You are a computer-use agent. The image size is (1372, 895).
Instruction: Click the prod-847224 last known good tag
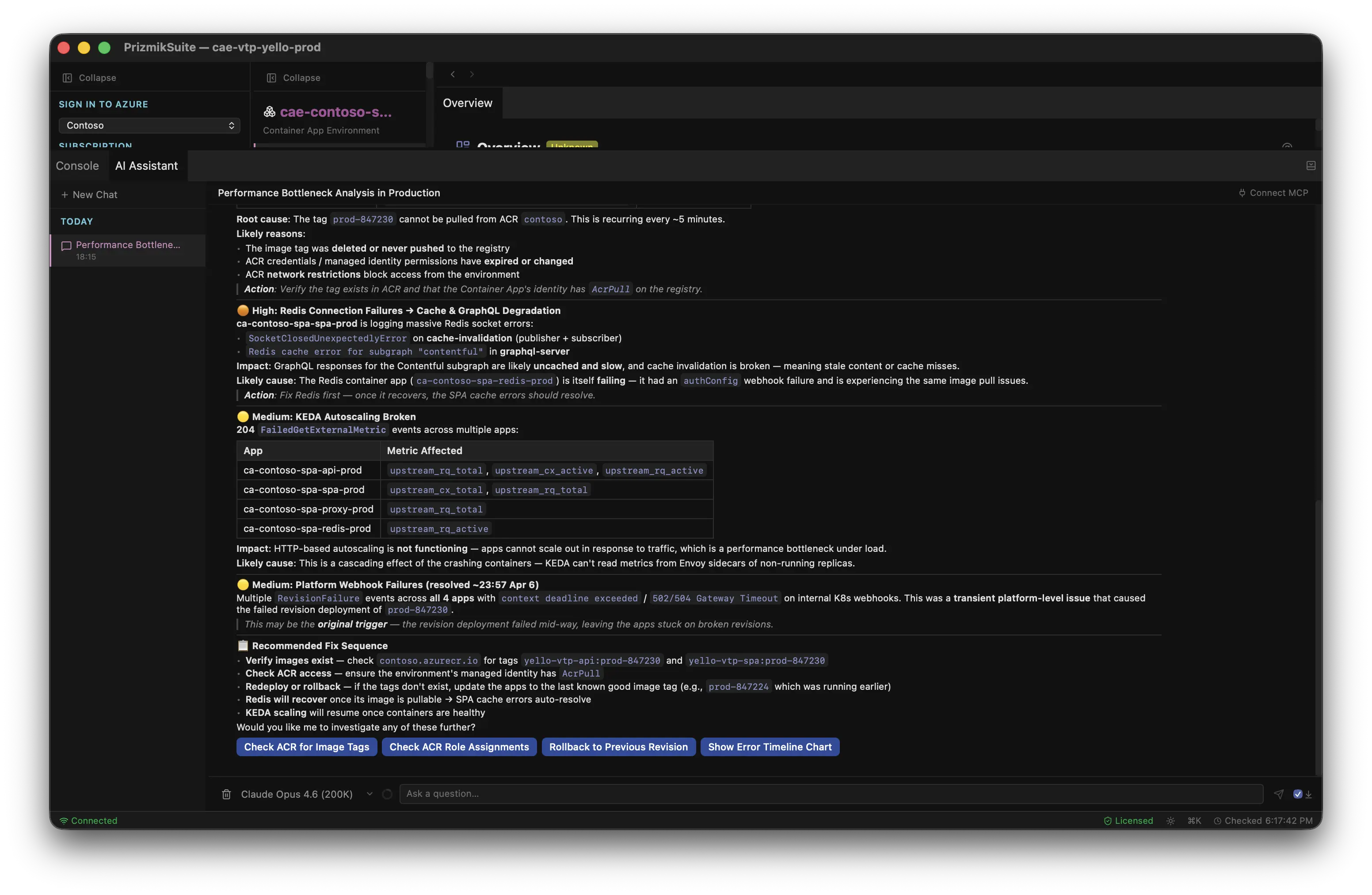(739, 687)
